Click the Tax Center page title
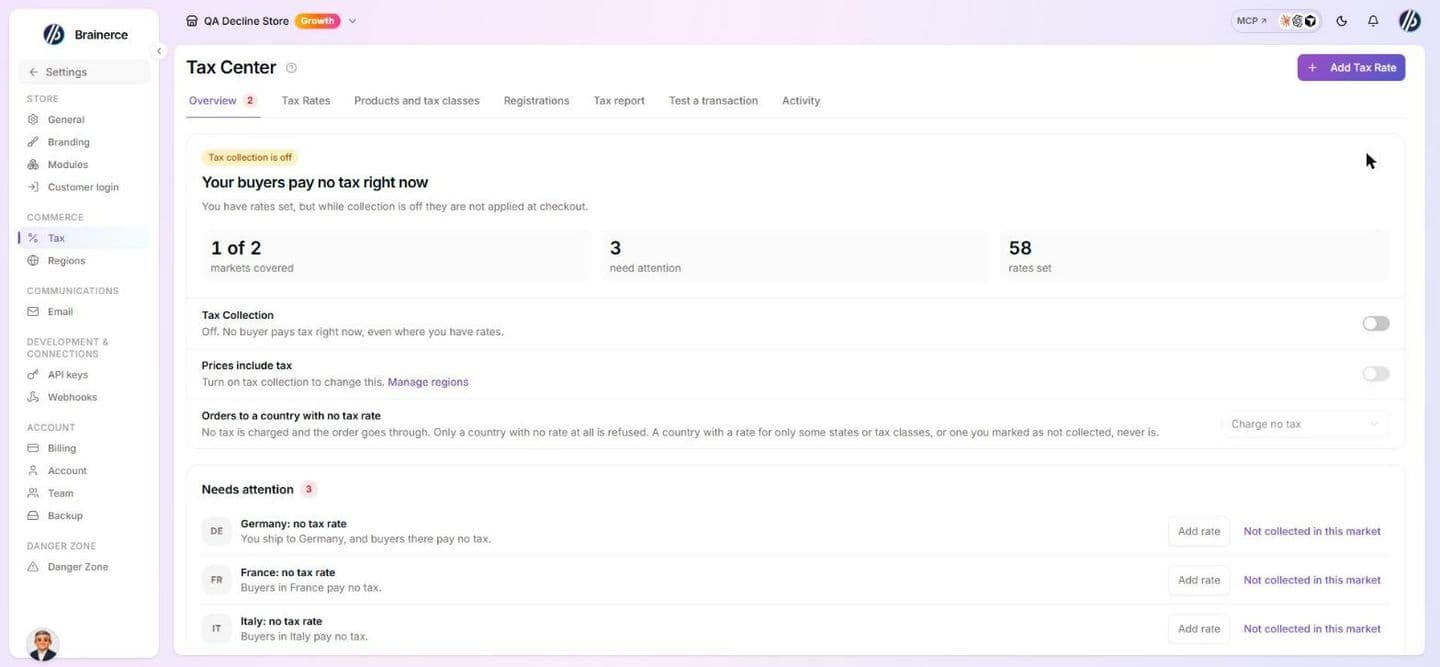The width and height of the screenshot is (1440, 667). click(x=231, y=67)
